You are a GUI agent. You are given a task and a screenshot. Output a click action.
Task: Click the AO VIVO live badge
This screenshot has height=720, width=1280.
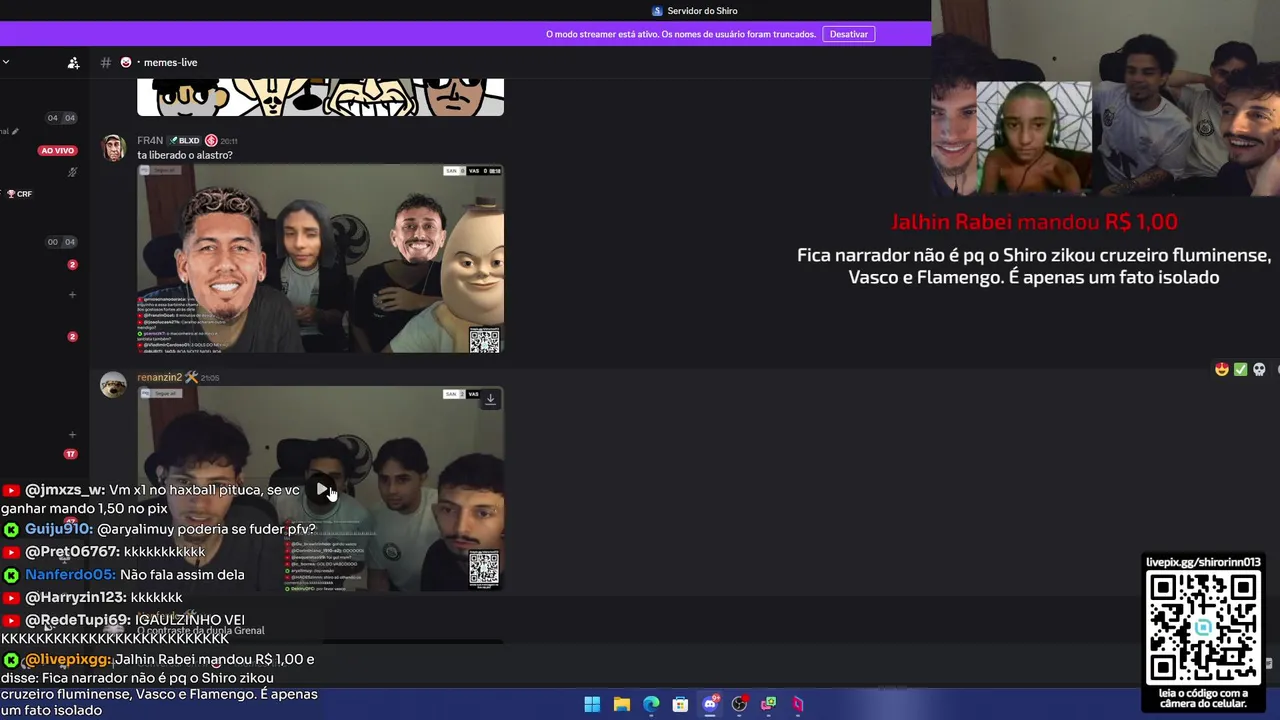[x=58, y=150]
